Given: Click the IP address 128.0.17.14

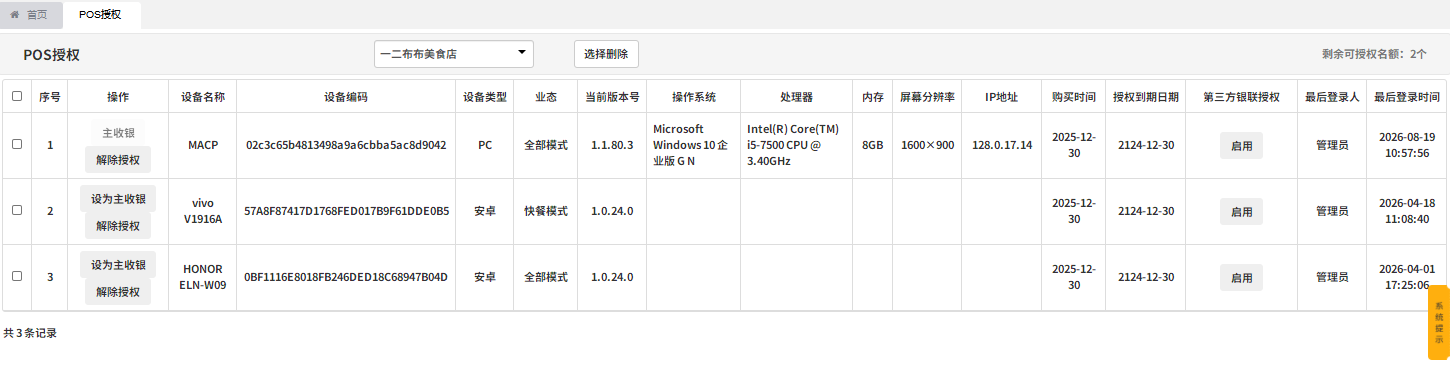Looking at the screenshot, I should tap(1002, 145).
